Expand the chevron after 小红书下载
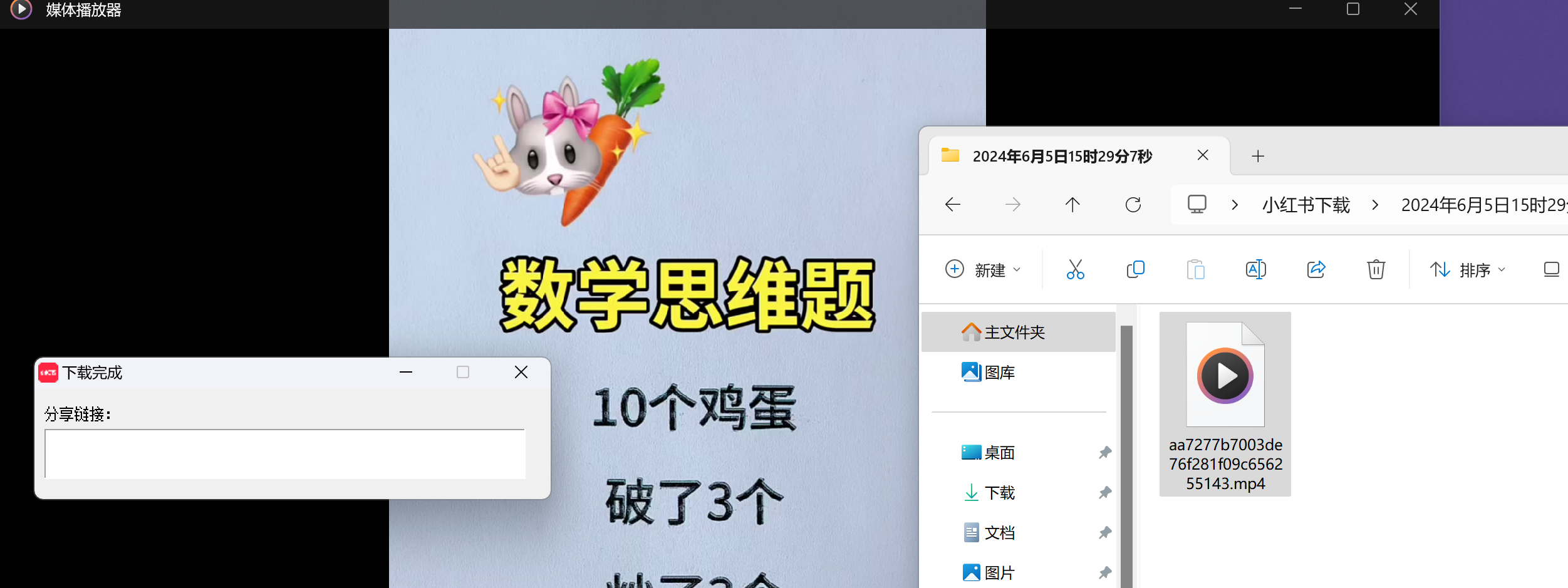The height and width of the screenshot is (588, 1568). (1375, 205)
